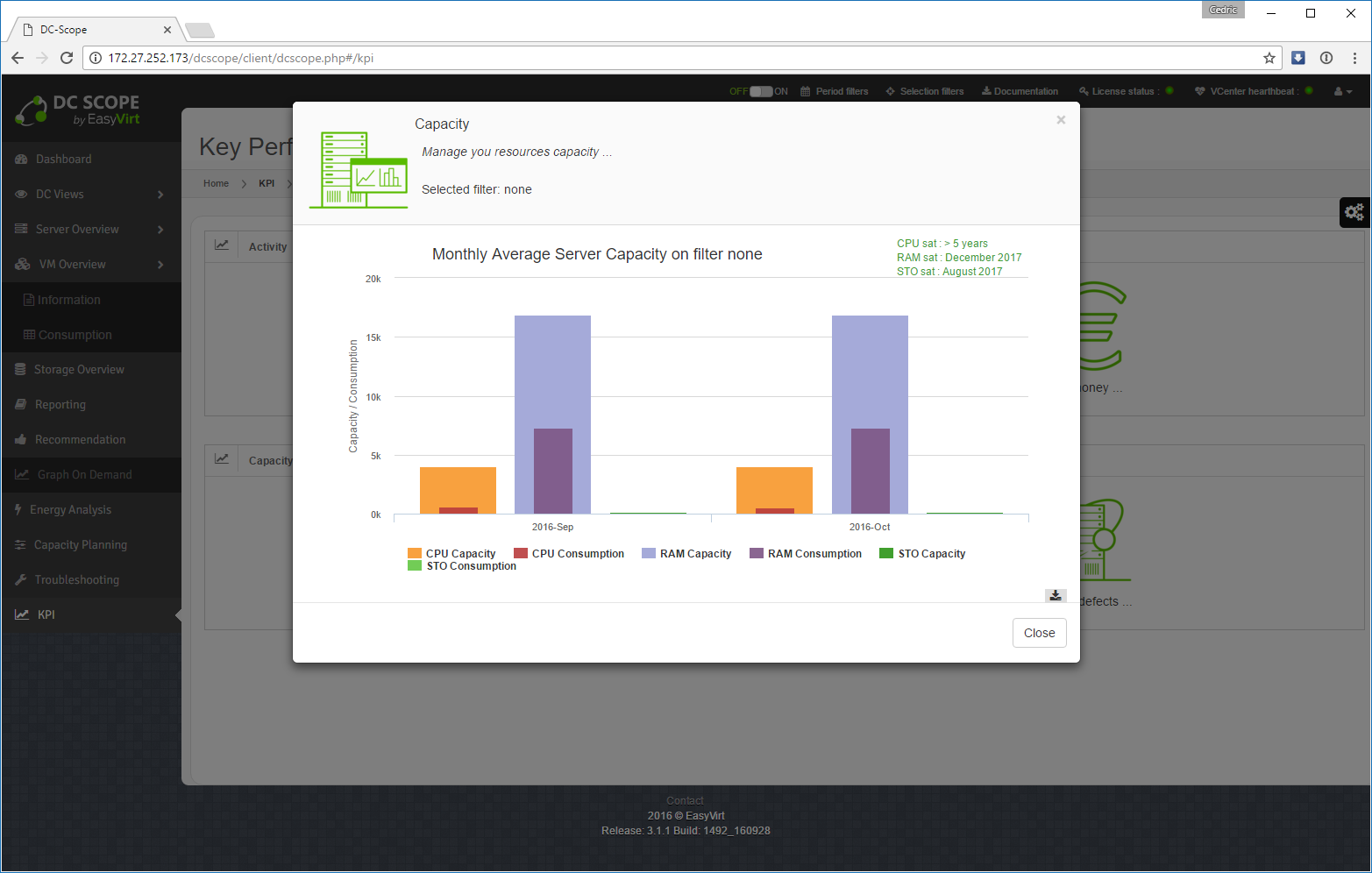This screenshot has height=873, width=1372.
Task: Open the Documentation link
Action: (1020, 91)
